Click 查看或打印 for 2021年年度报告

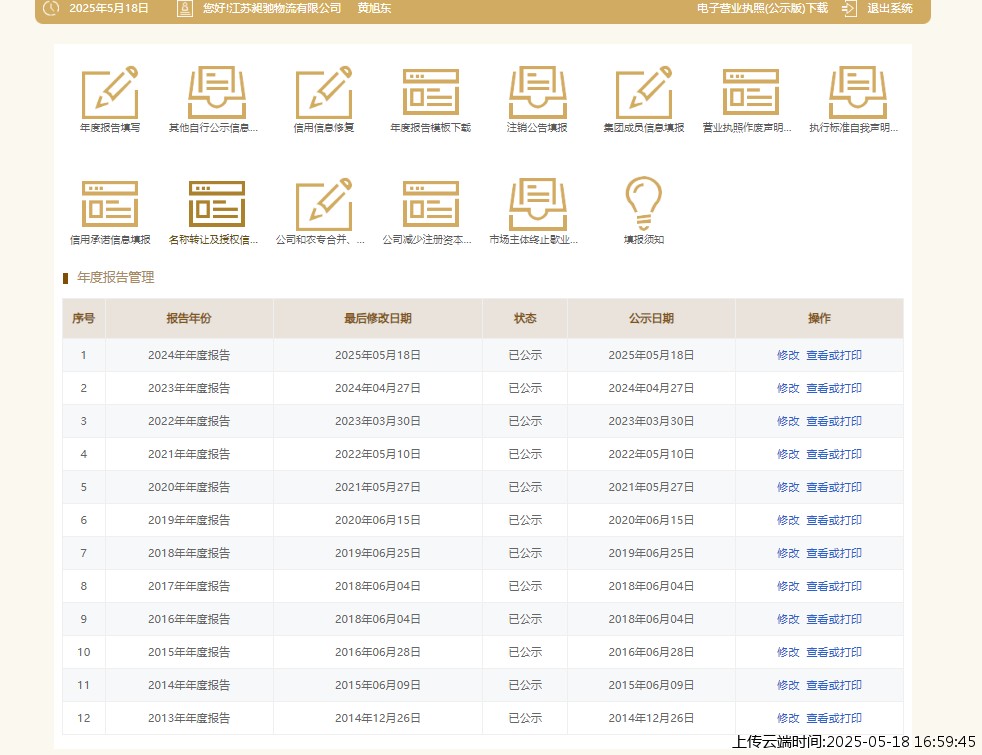tap(834, 454)
